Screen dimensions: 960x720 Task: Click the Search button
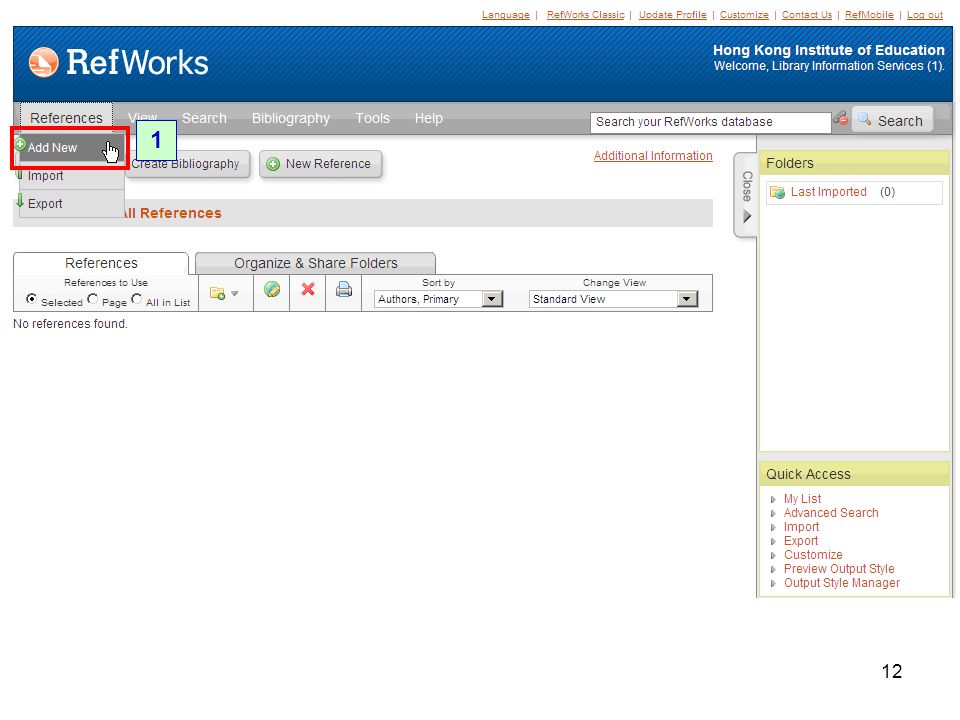pos(892,120)
